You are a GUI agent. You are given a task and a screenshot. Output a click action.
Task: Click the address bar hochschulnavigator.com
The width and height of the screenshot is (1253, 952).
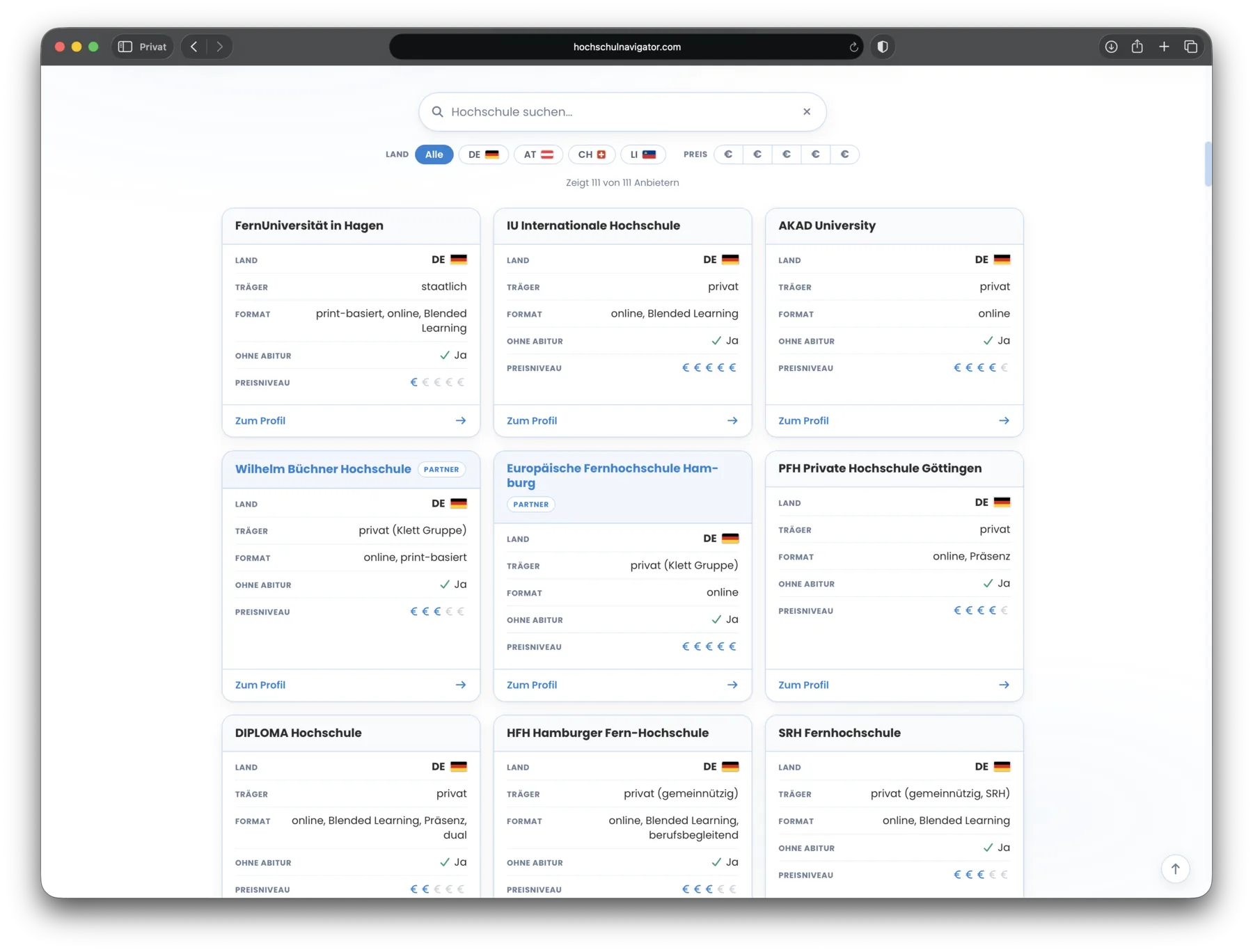point(626,47)
